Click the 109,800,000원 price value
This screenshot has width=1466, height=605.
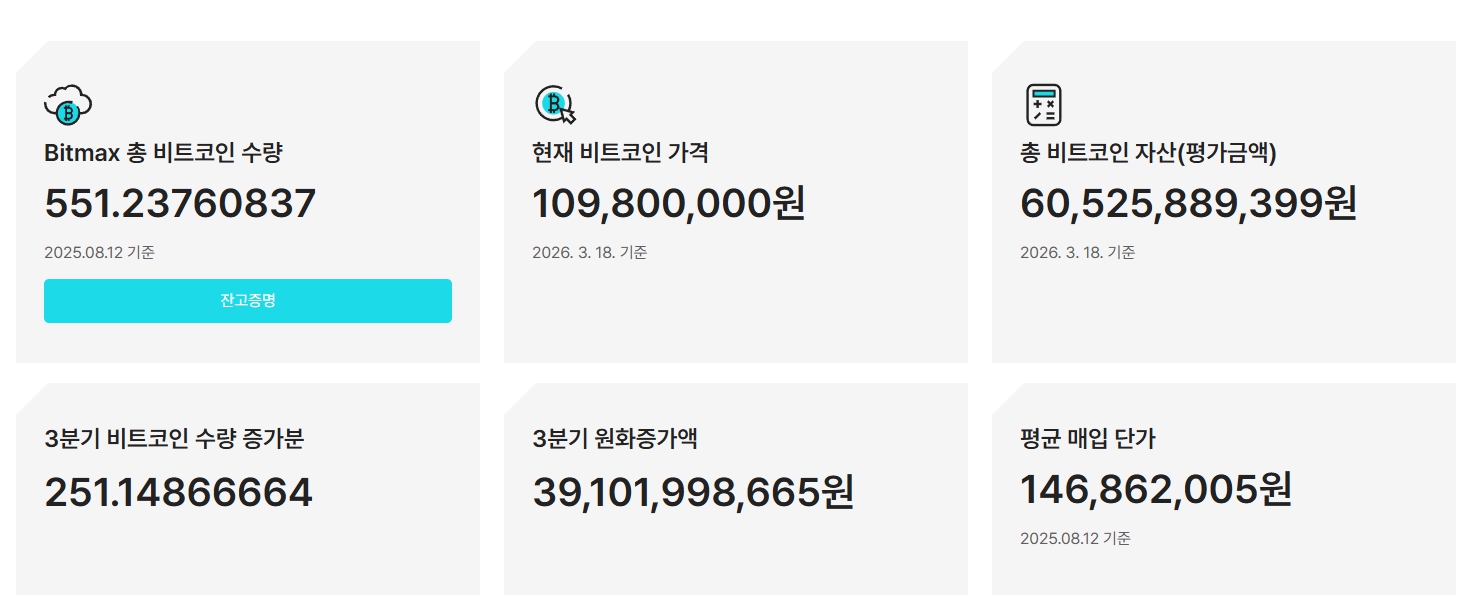(668, 204)
